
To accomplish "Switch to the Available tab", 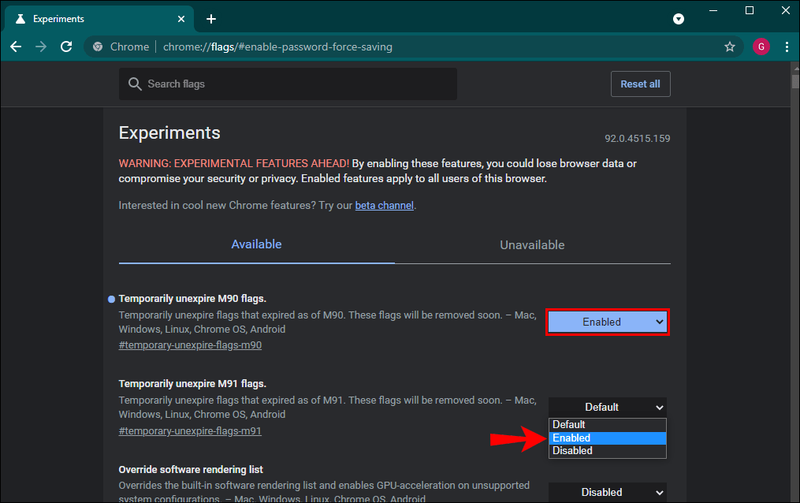I will [x=256, y=244].
